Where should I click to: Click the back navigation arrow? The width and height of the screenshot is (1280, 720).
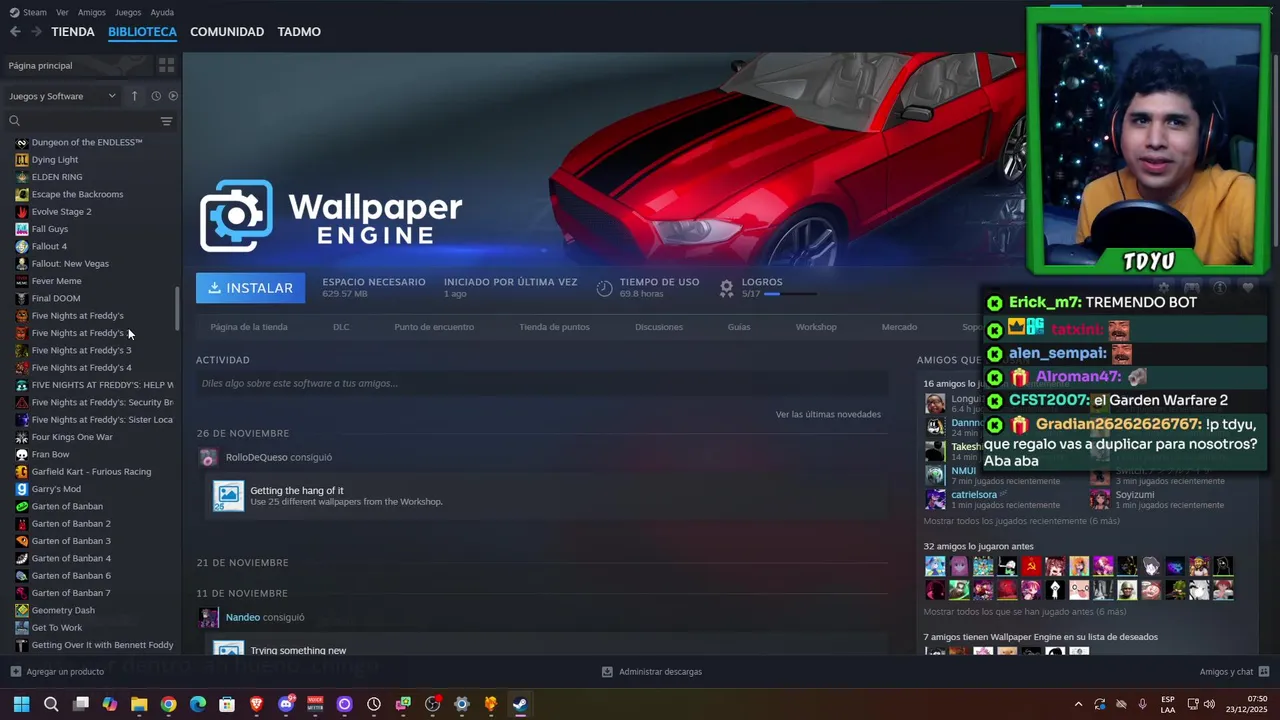[15, 32]
